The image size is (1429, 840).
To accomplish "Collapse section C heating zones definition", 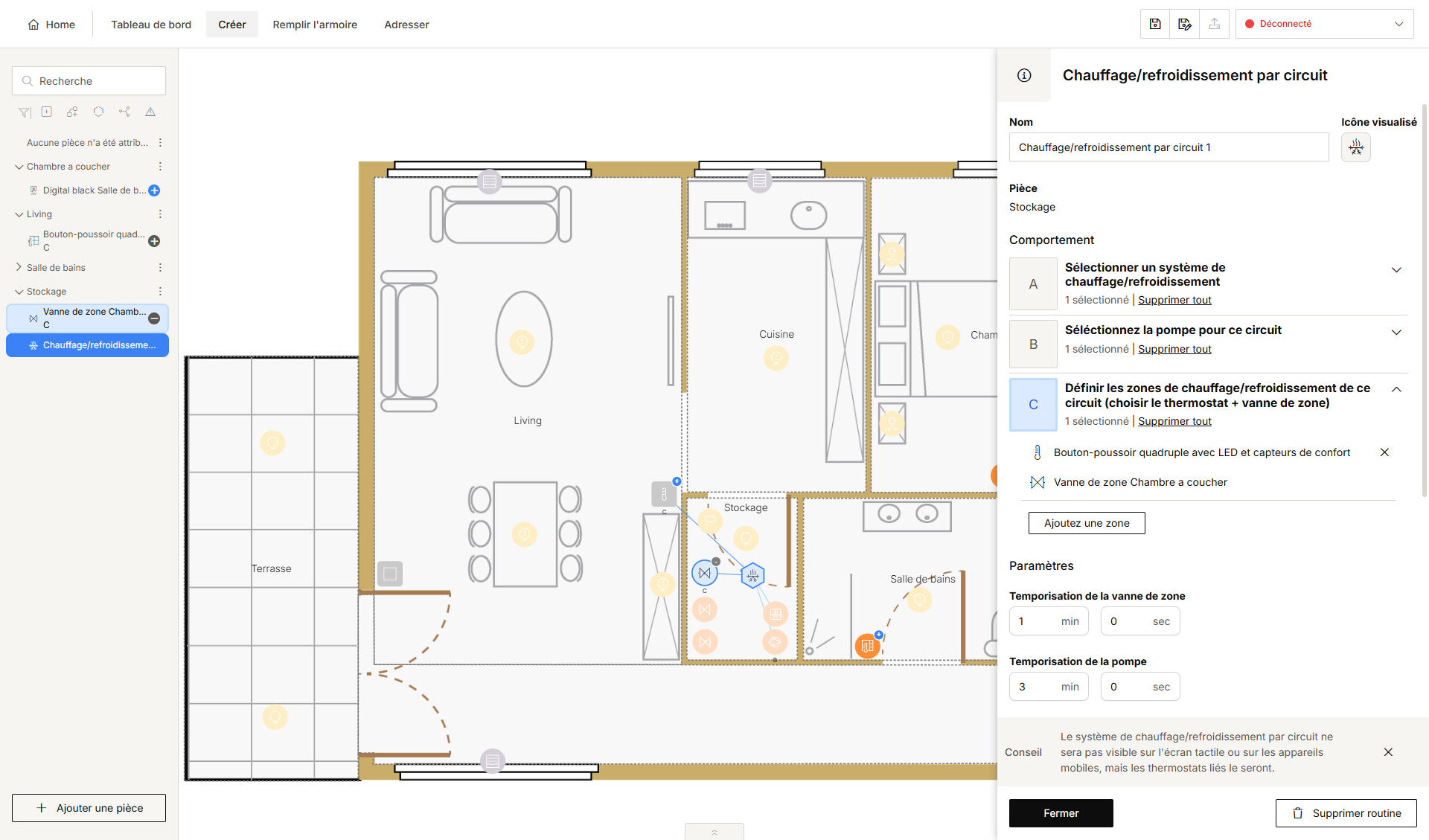I will tap(1396, 389).
